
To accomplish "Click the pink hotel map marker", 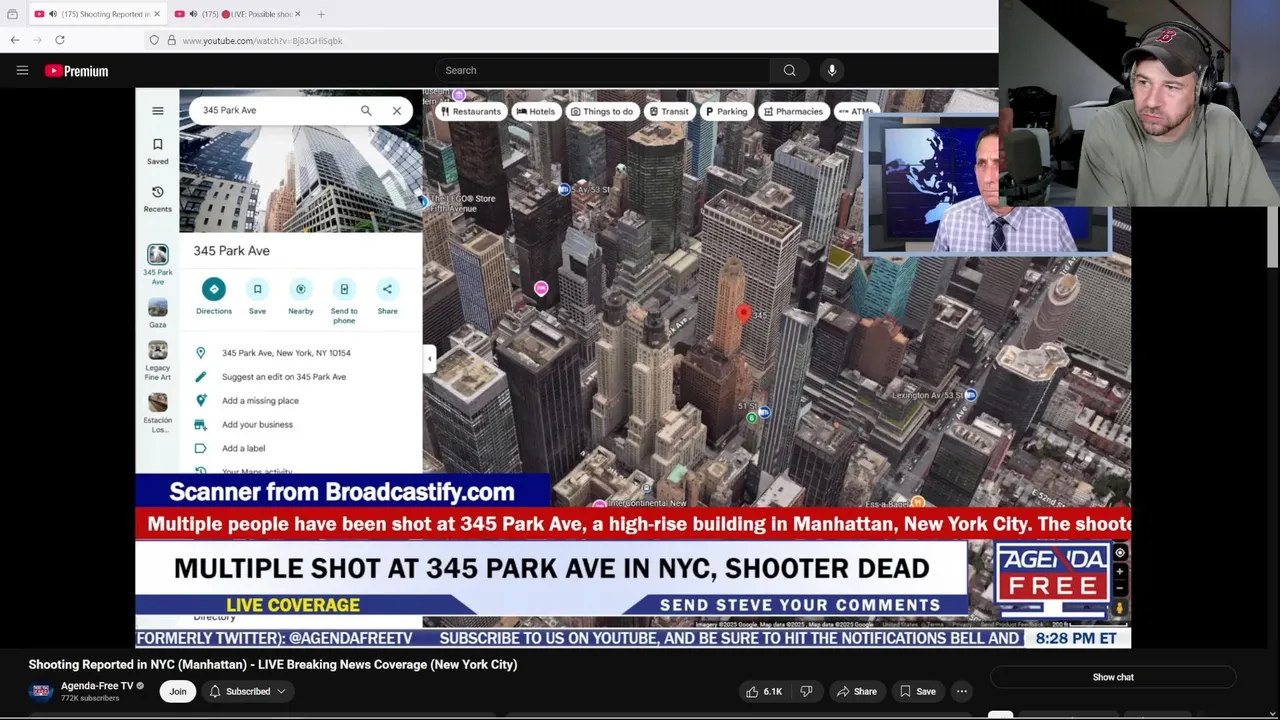I will click(x=541, y=289).
